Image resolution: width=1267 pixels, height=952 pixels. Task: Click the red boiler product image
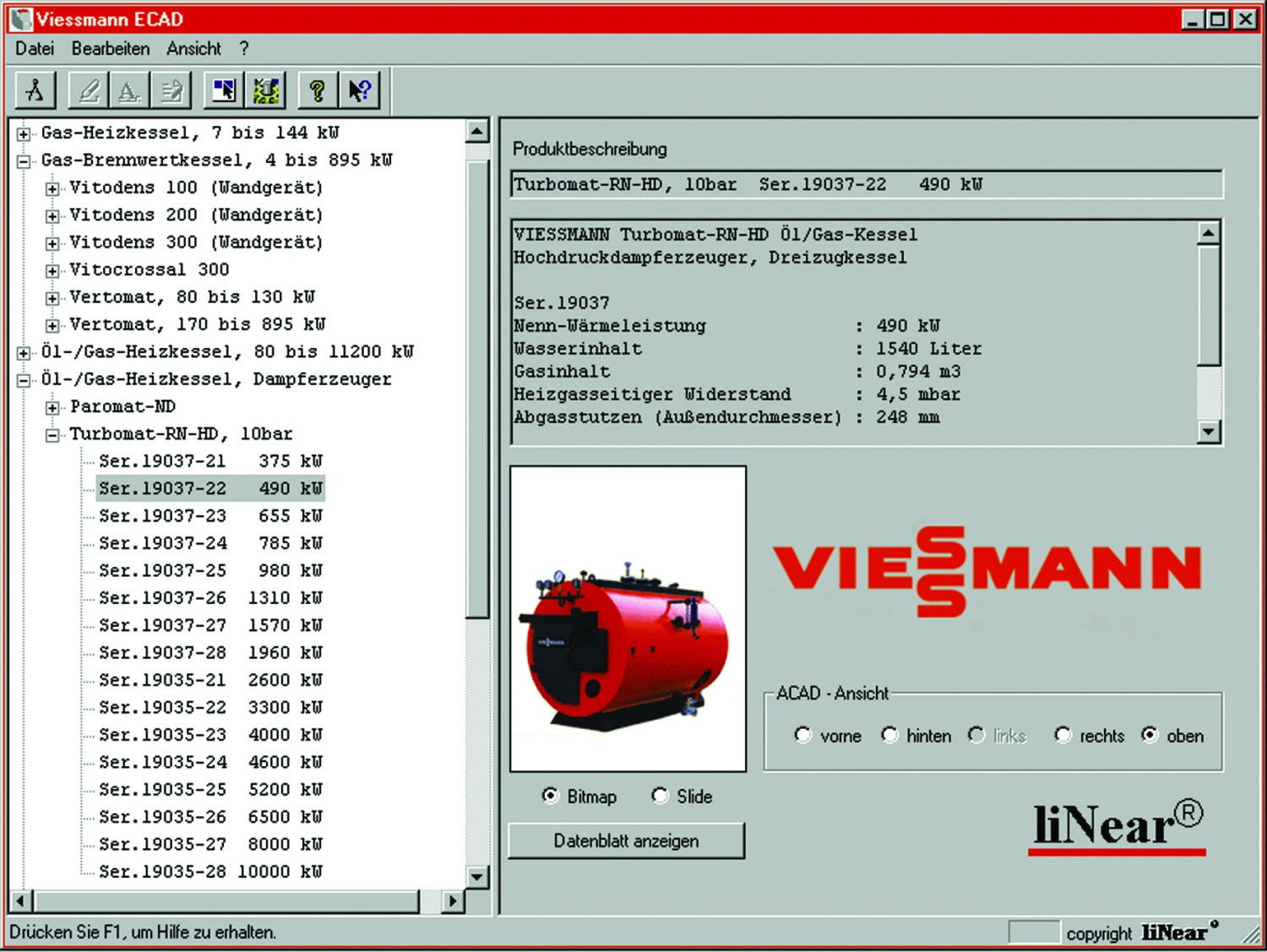point(628,618)
